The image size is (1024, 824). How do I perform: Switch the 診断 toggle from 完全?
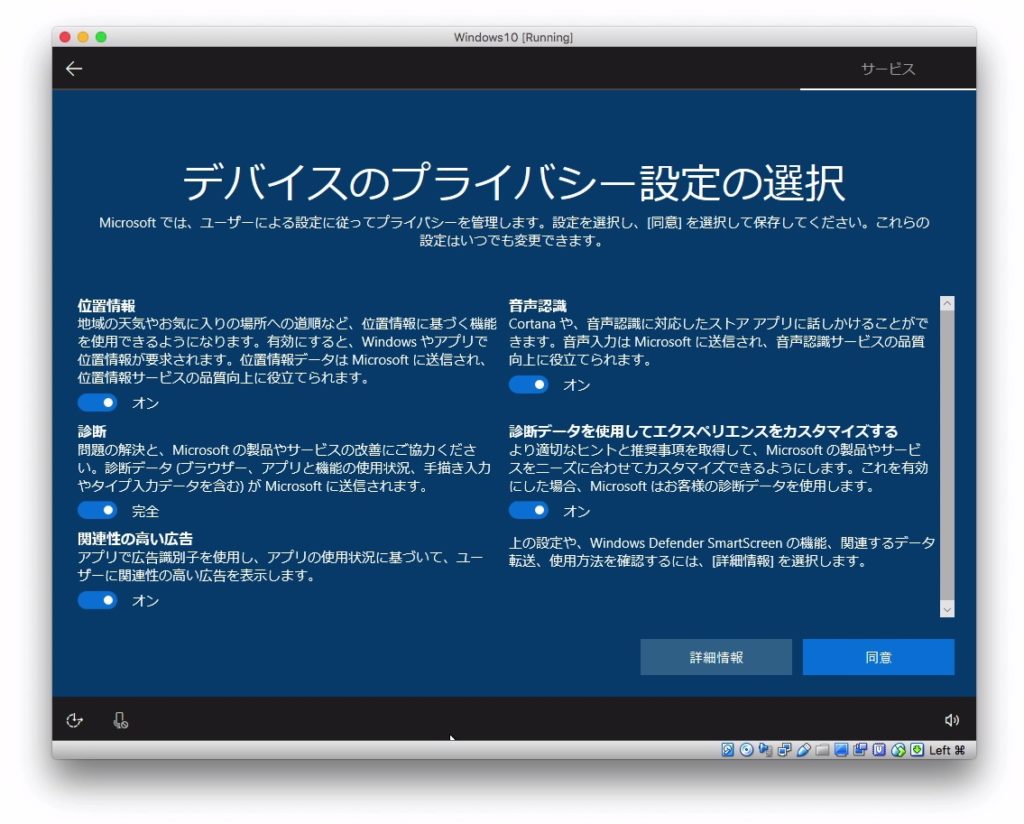(97, 511)
